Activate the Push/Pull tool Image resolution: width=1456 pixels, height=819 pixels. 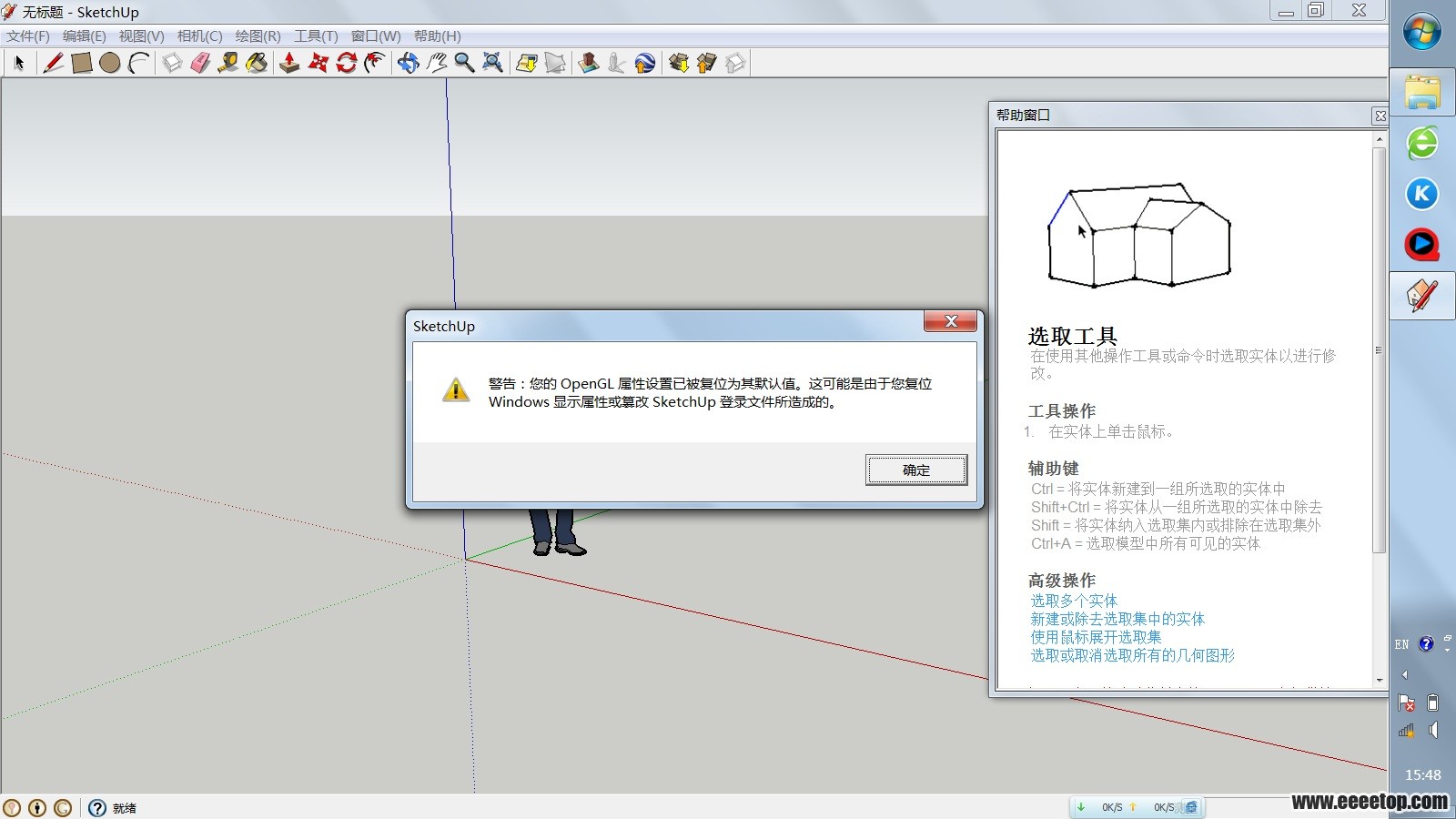click(x=289, y=63)
